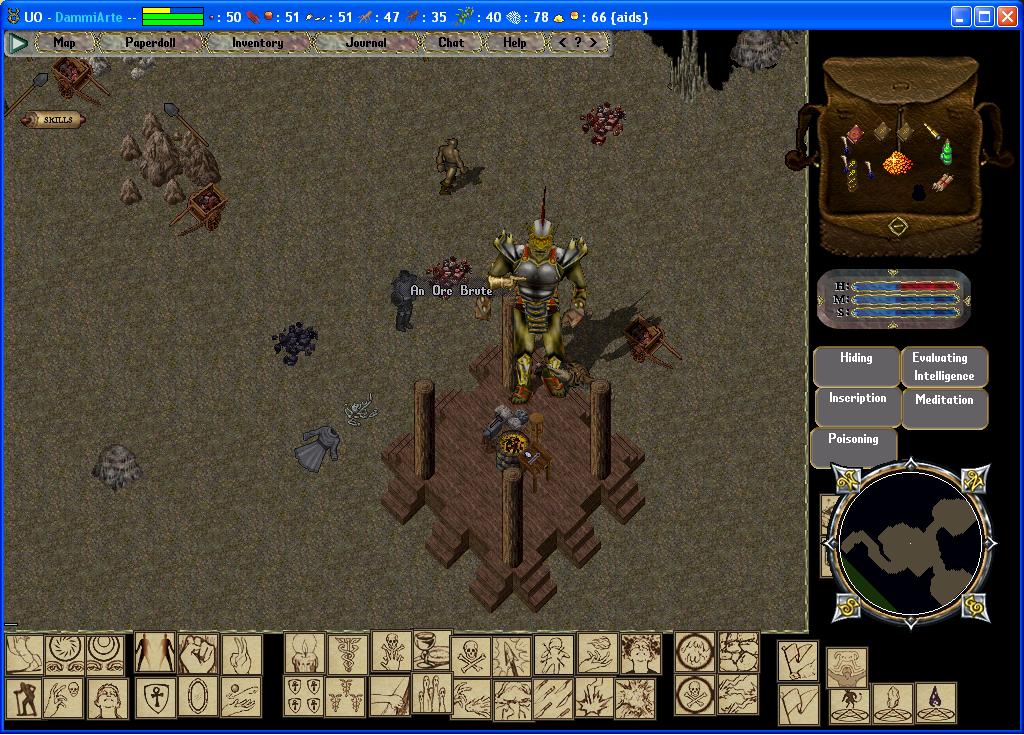Cast the hand throwing fireball spell icon
The width and height of the screenshot is (1024, 735).
click(598, 652)
